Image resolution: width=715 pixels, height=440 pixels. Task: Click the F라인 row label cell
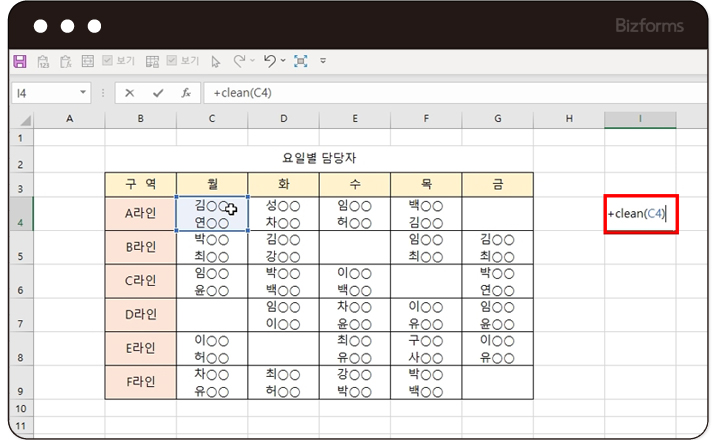pos(140,383)
